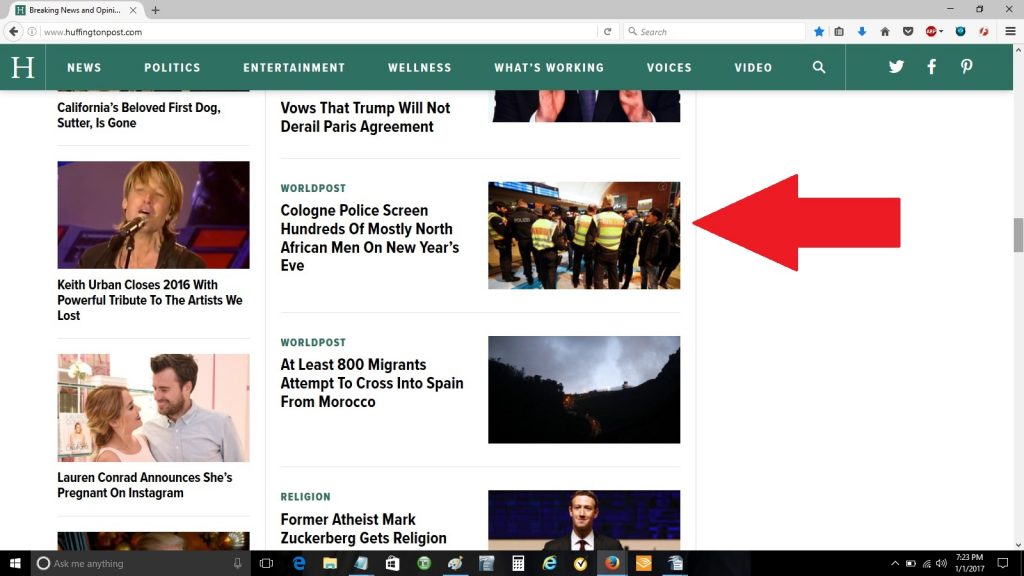Save the page to Pocket
Viewport: 1024px width, 576px height.
(908, 31)
